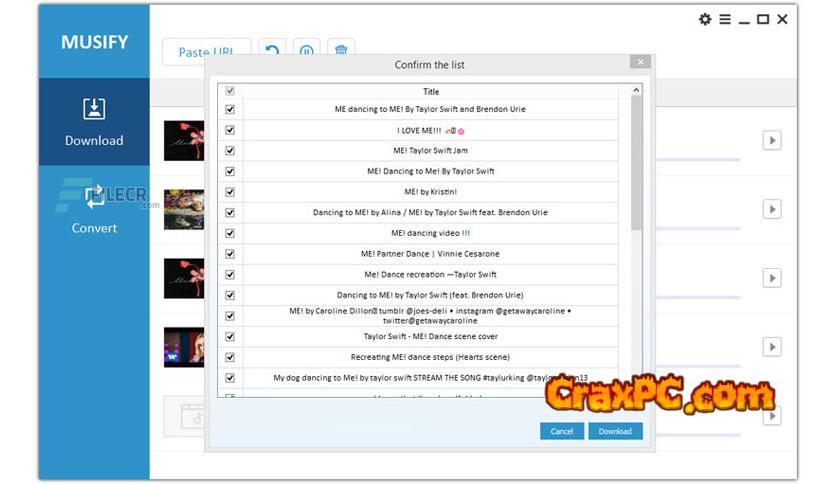Click the Cancel button
Viewport: 836px width, 484px height.
click(x=562, y=431)
